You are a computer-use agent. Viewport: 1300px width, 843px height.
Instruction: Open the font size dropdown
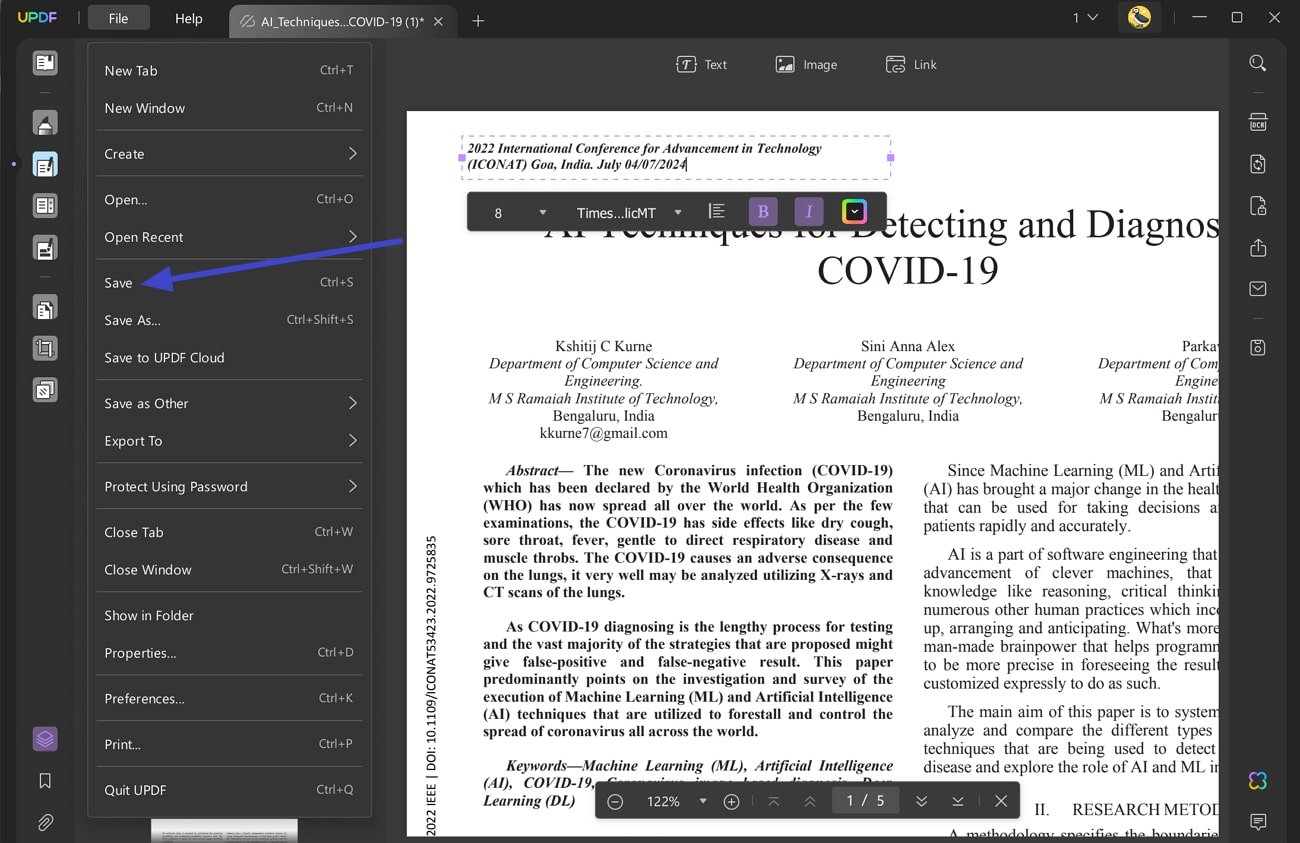pyautogui.click(x=542, y=212)
